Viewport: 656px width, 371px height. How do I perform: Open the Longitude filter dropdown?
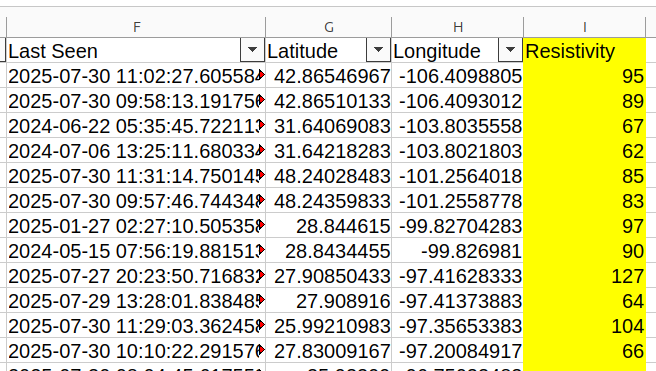point(510,50)
